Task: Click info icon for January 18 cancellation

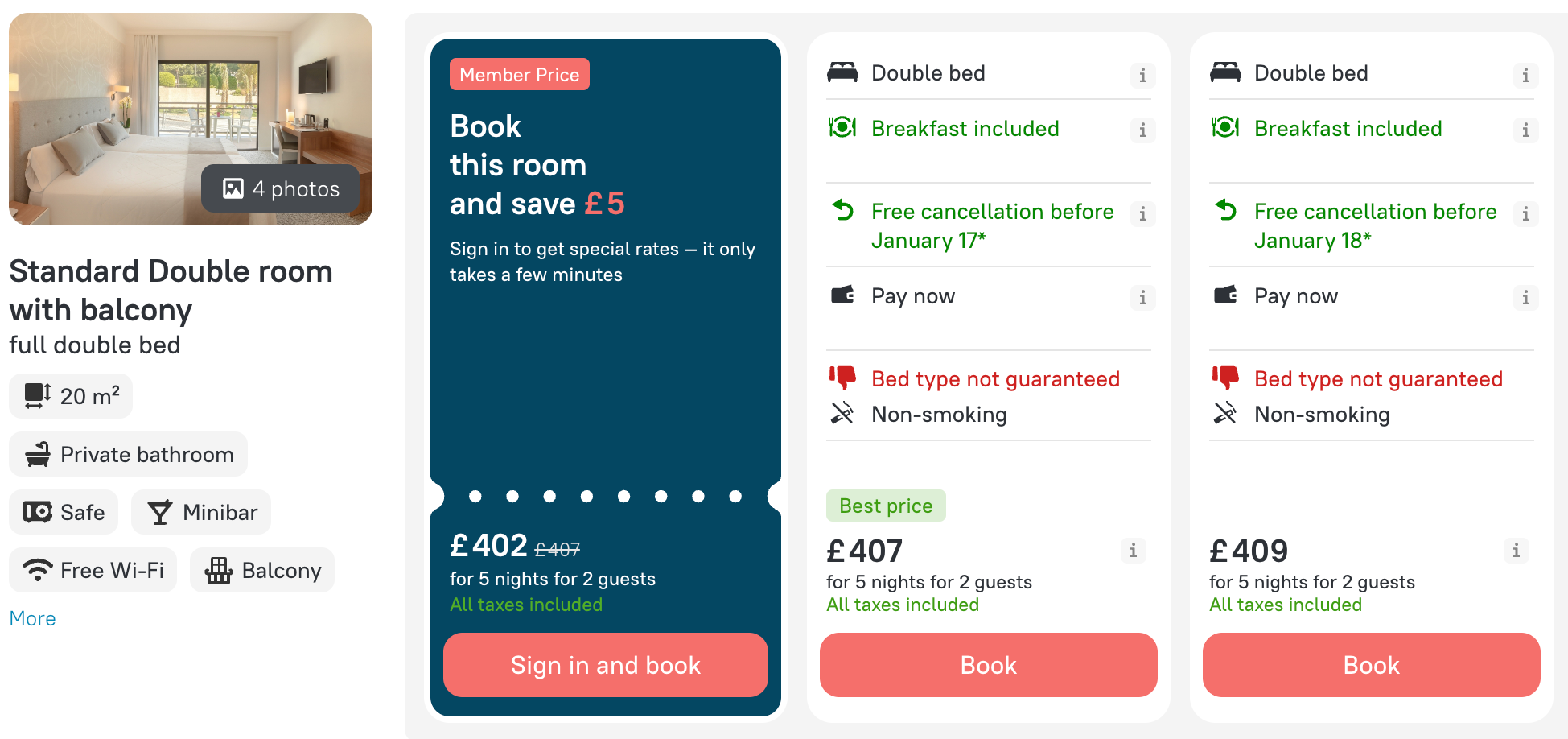Action: pyautogui.click(x=1525, y=214)
